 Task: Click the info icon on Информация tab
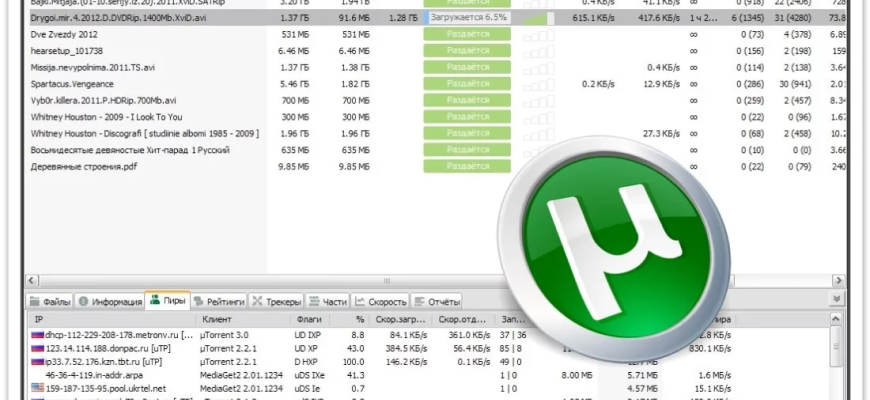pyautogui.click(x=83, y=302)
